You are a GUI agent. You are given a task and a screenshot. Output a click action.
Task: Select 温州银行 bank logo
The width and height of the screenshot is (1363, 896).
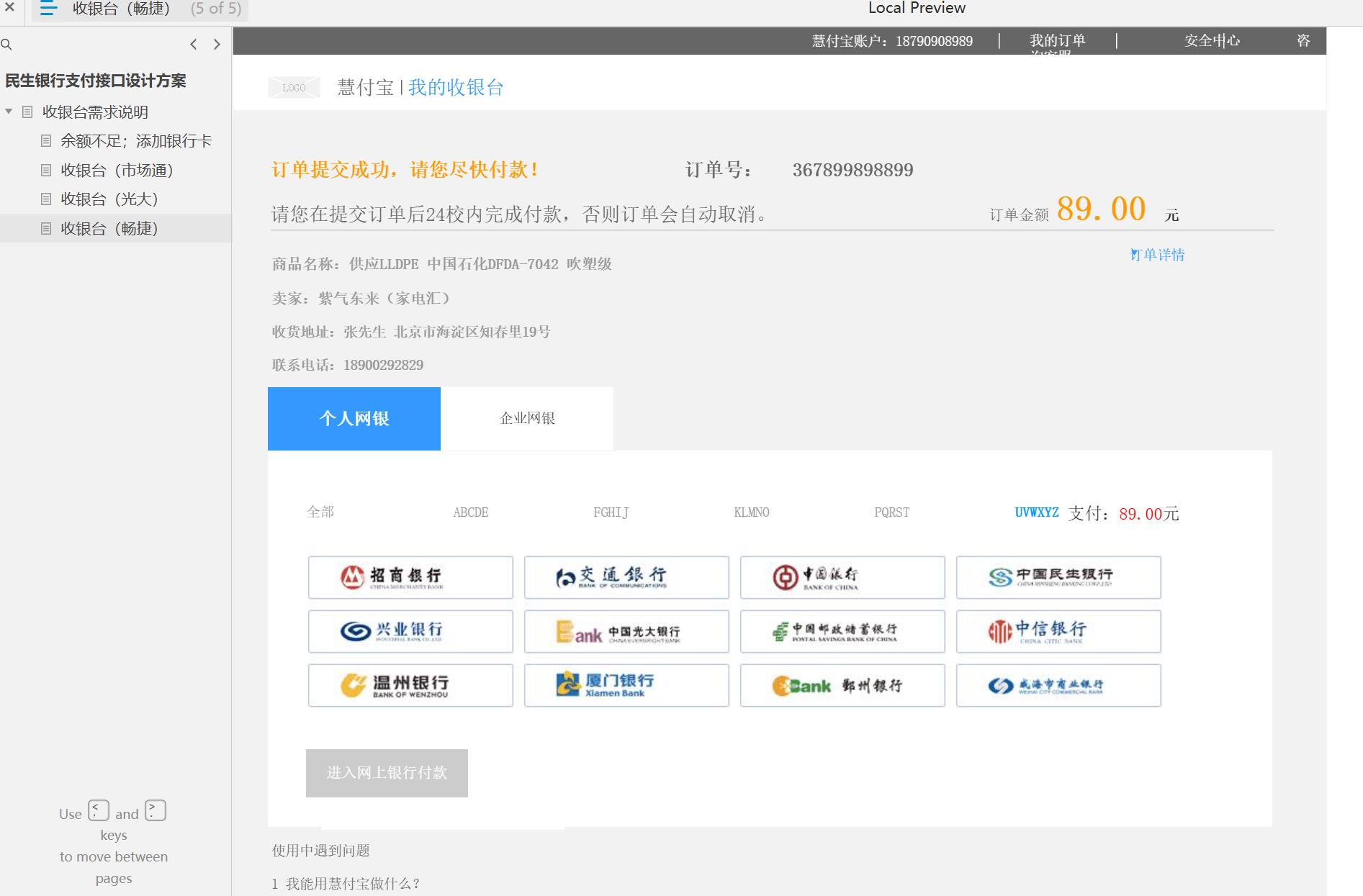[x=410, y=685]
